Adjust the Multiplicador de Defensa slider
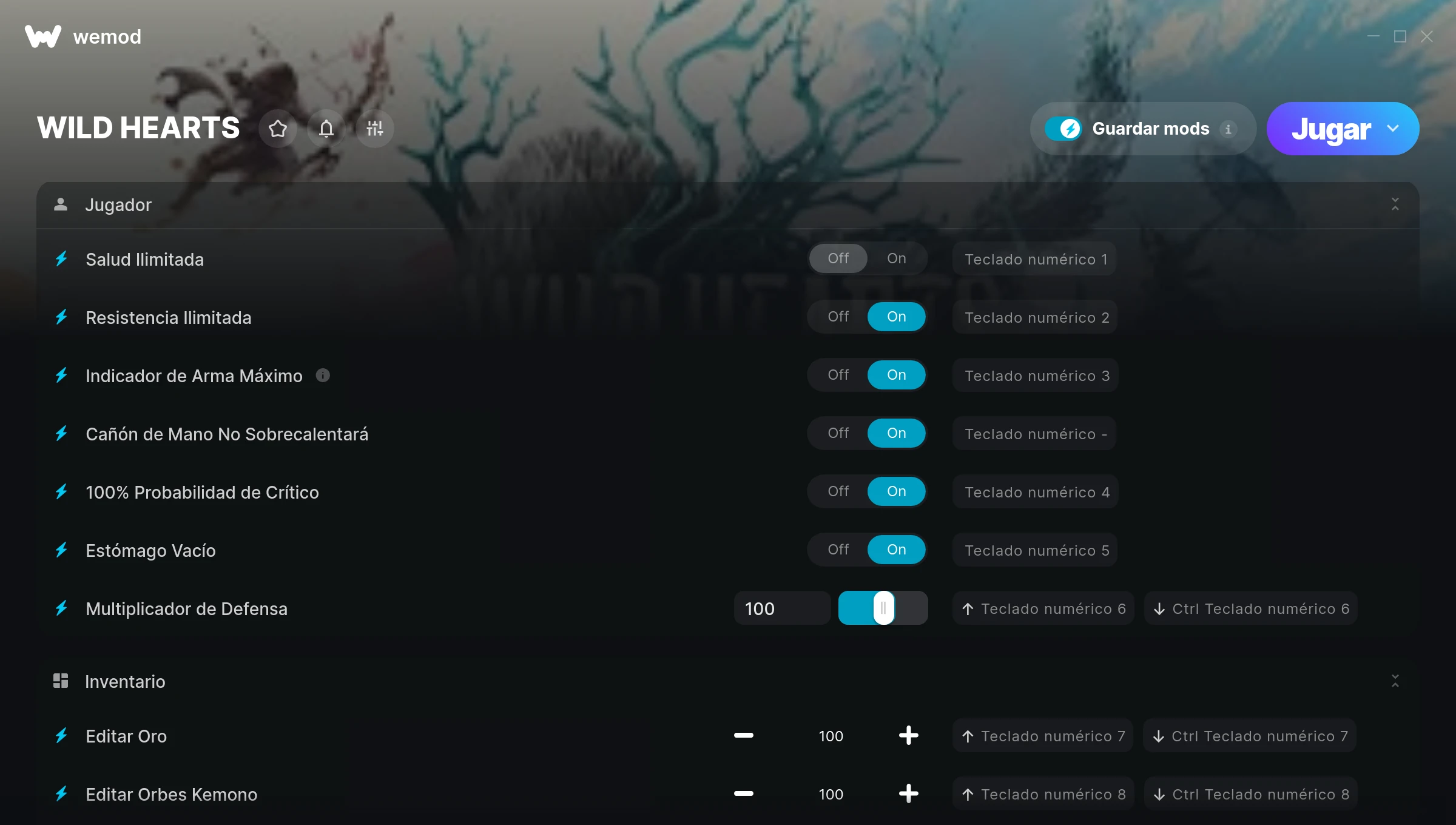 (883, 608)
